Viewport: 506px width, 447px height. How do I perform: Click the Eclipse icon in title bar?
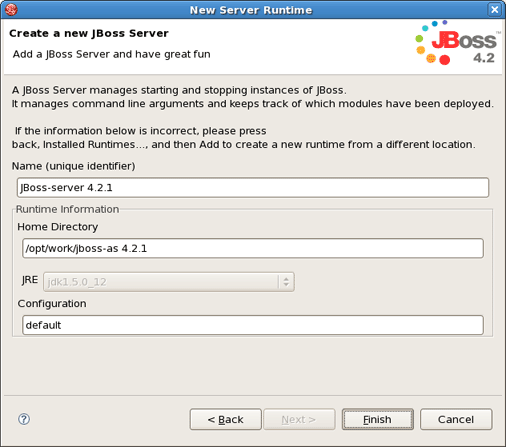pyautogui.click(x=11, y=10)
